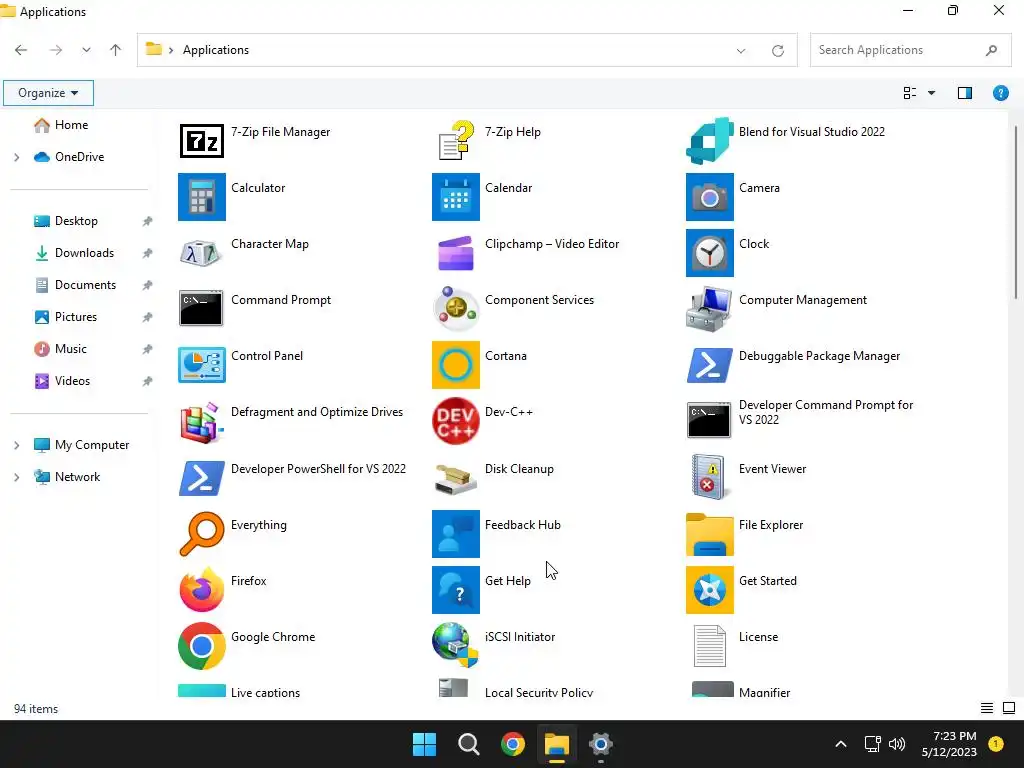Screen dimensions: 1024x768
Task: Select the Dev-C++ icon
Action: [x=456, y=421]
